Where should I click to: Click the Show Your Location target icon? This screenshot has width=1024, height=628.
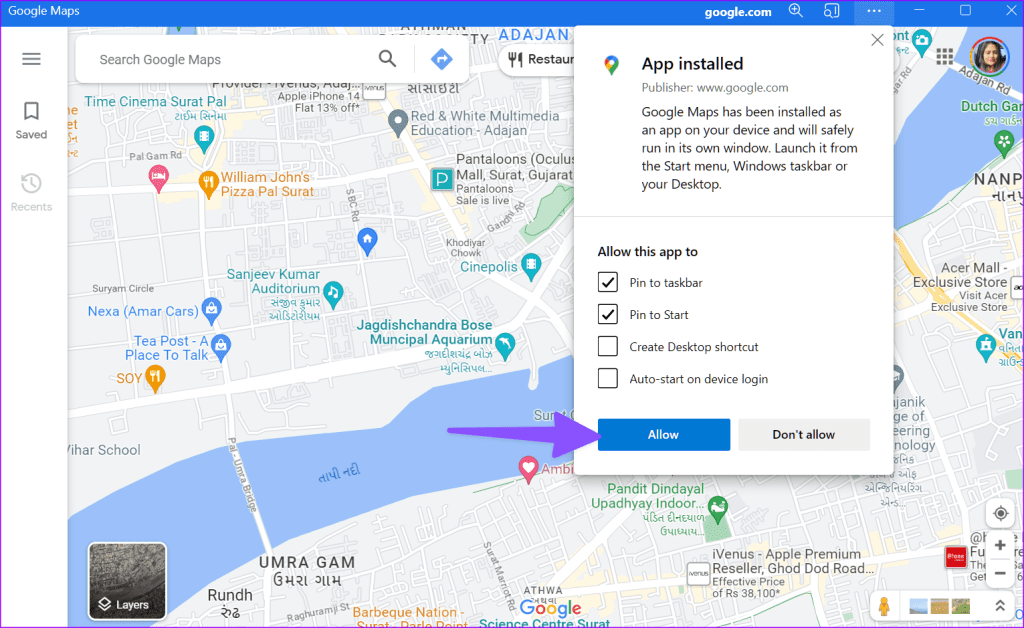[x=1000, y=512]
